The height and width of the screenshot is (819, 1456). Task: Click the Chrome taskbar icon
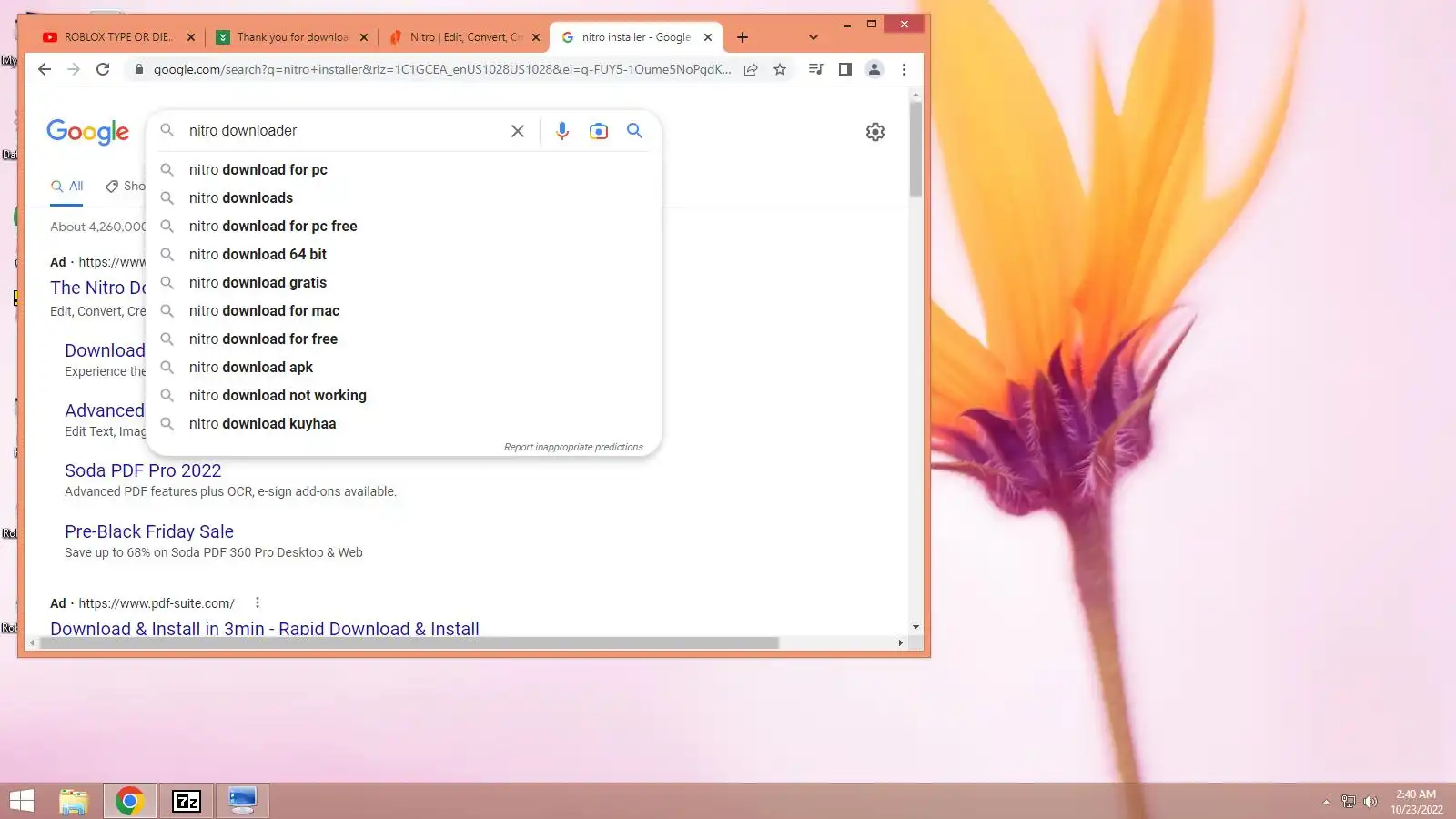pos(129,801)
